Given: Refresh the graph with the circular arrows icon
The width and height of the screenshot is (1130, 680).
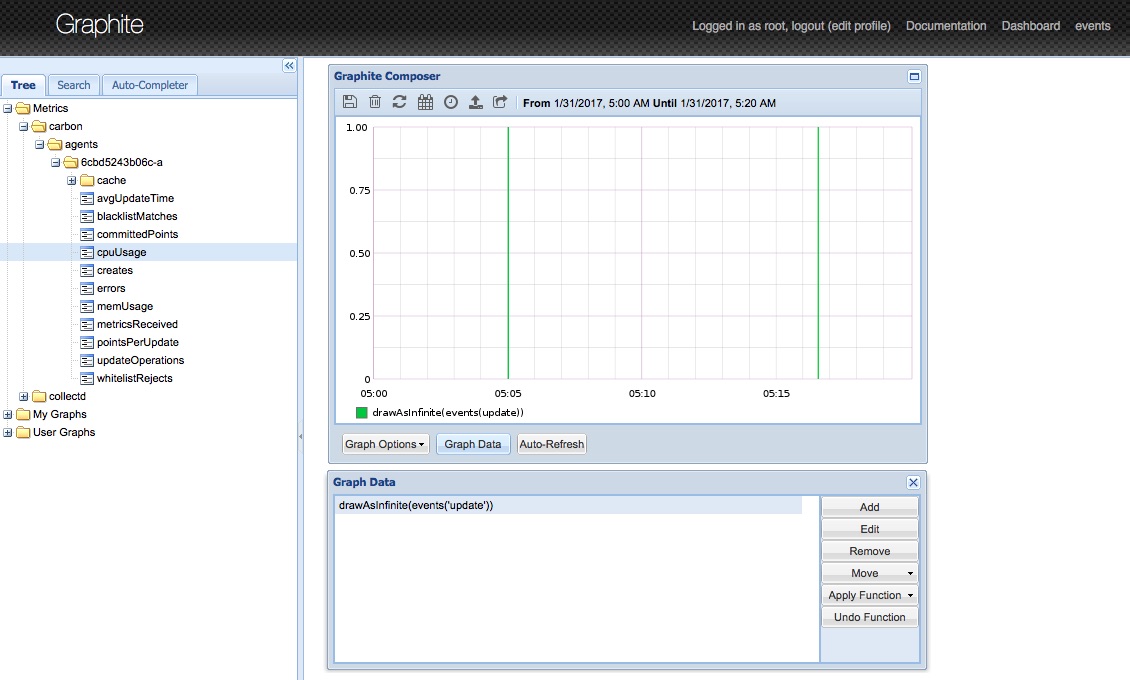Looking at the screenshot, I should coord(399,102).
